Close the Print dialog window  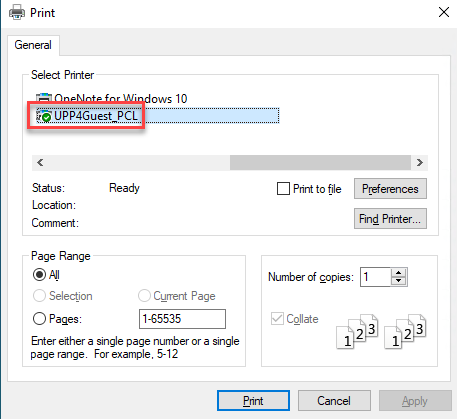(x=444, y=13)
